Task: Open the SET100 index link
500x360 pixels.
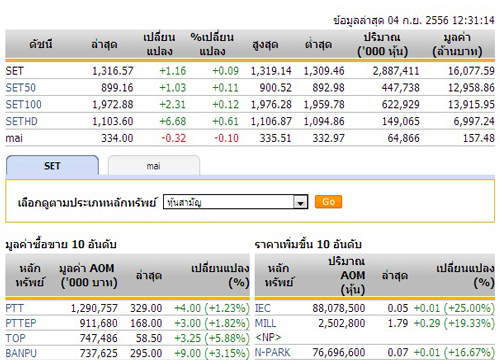Action: [24, 104]
